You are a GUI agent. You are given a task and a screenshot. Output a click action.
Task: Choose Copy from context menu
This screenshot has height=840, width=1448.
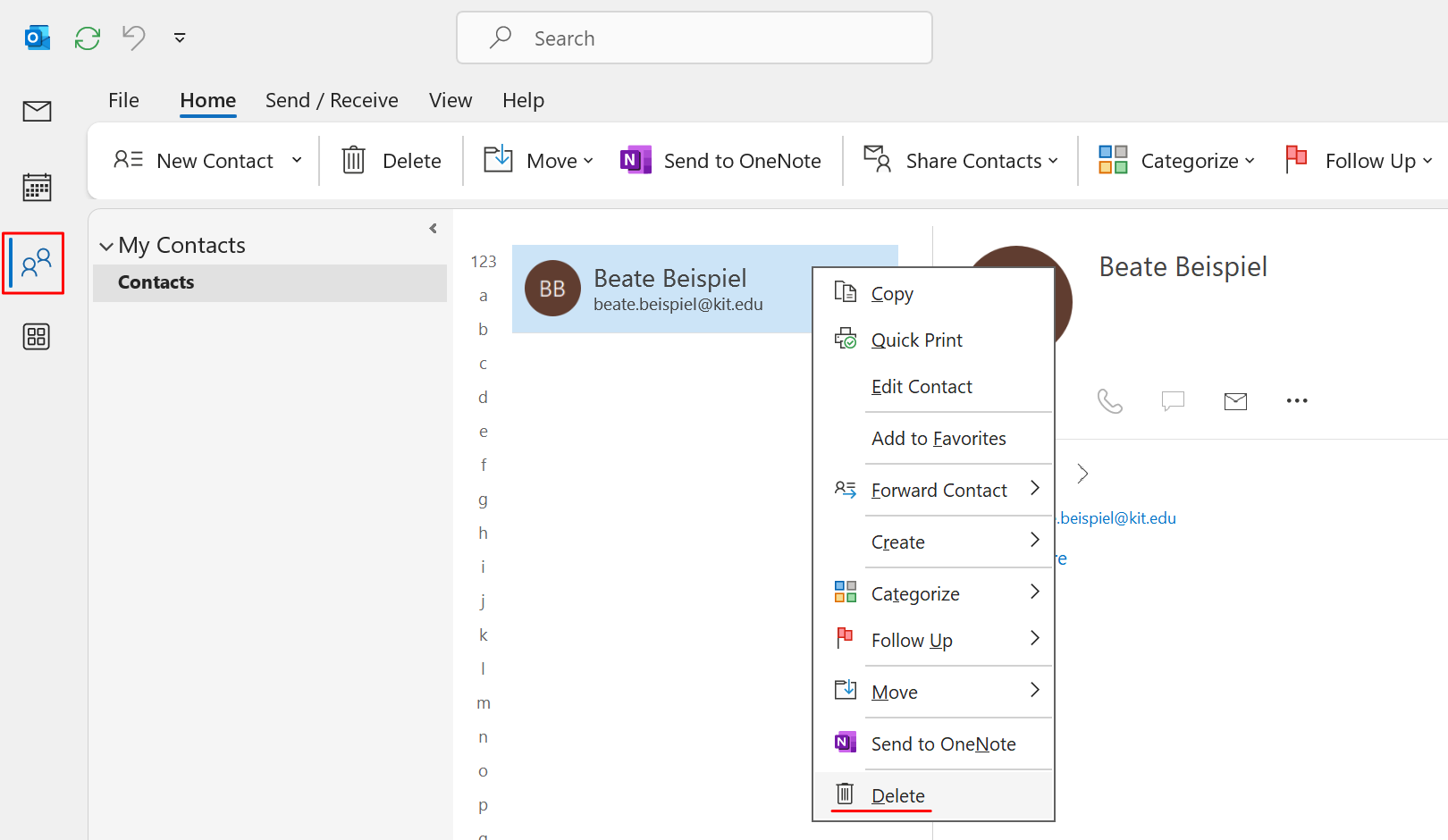[933, 294]
